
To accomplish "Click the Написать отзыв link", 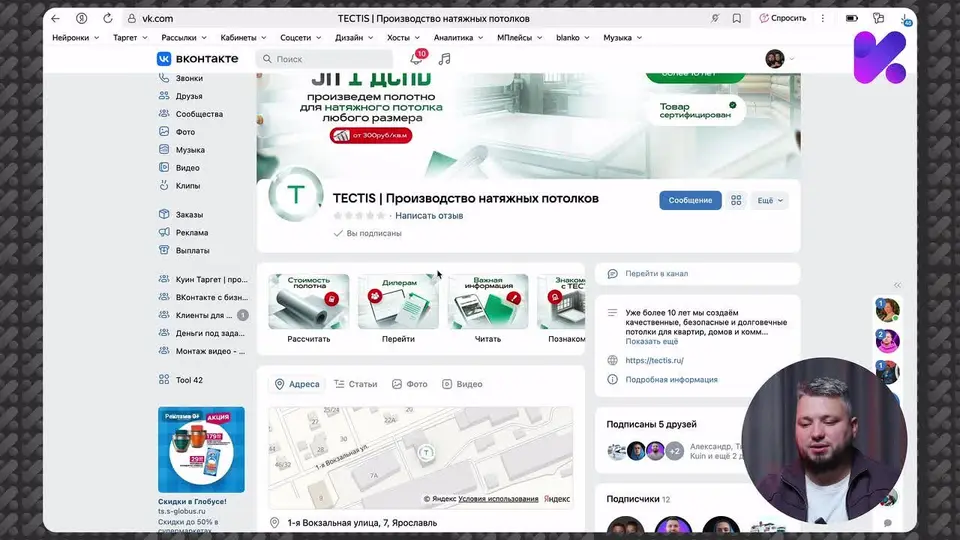I will click(x=429, y=216).
